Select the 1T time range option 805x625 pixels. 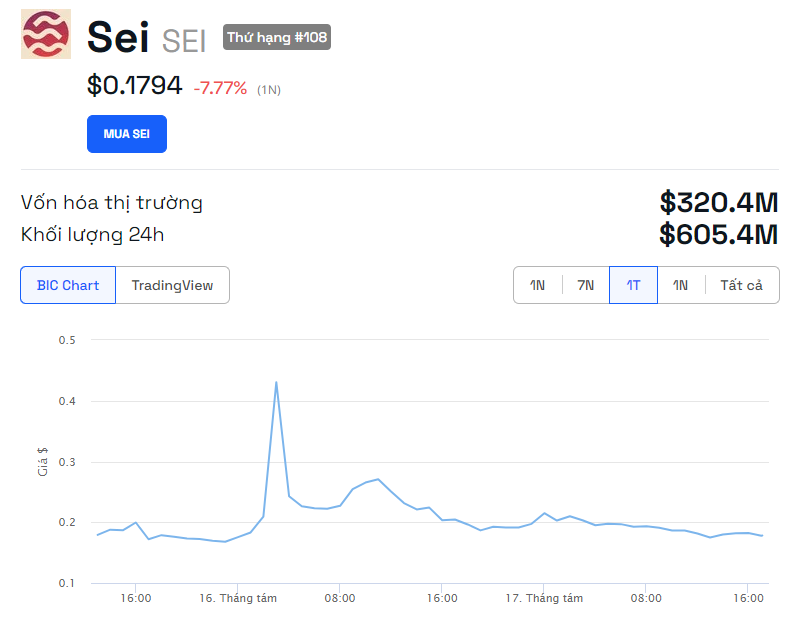pyautogui.click(x=633, y=285)
